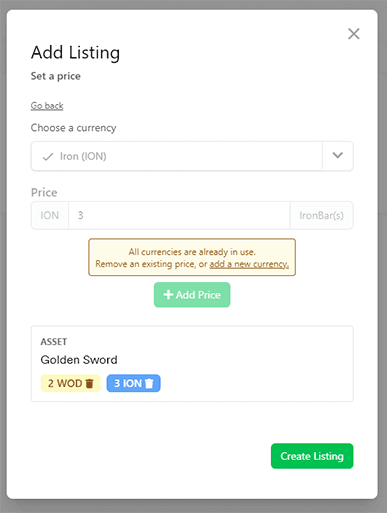The width and height of the screenshot is (387, 513).
Task: Close the Add Listing dialog
Action: pos(354,34)
